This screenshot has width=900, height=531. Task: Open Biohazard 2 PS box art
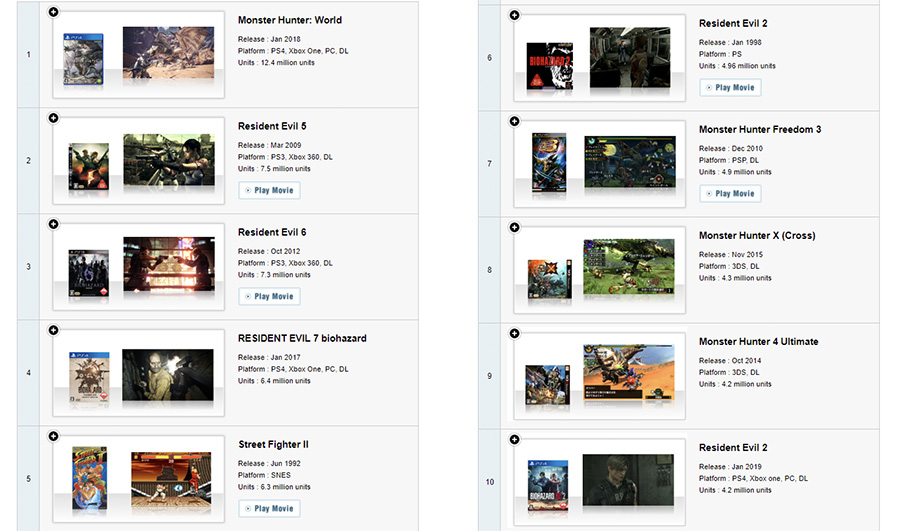click(x=550, y=66)
